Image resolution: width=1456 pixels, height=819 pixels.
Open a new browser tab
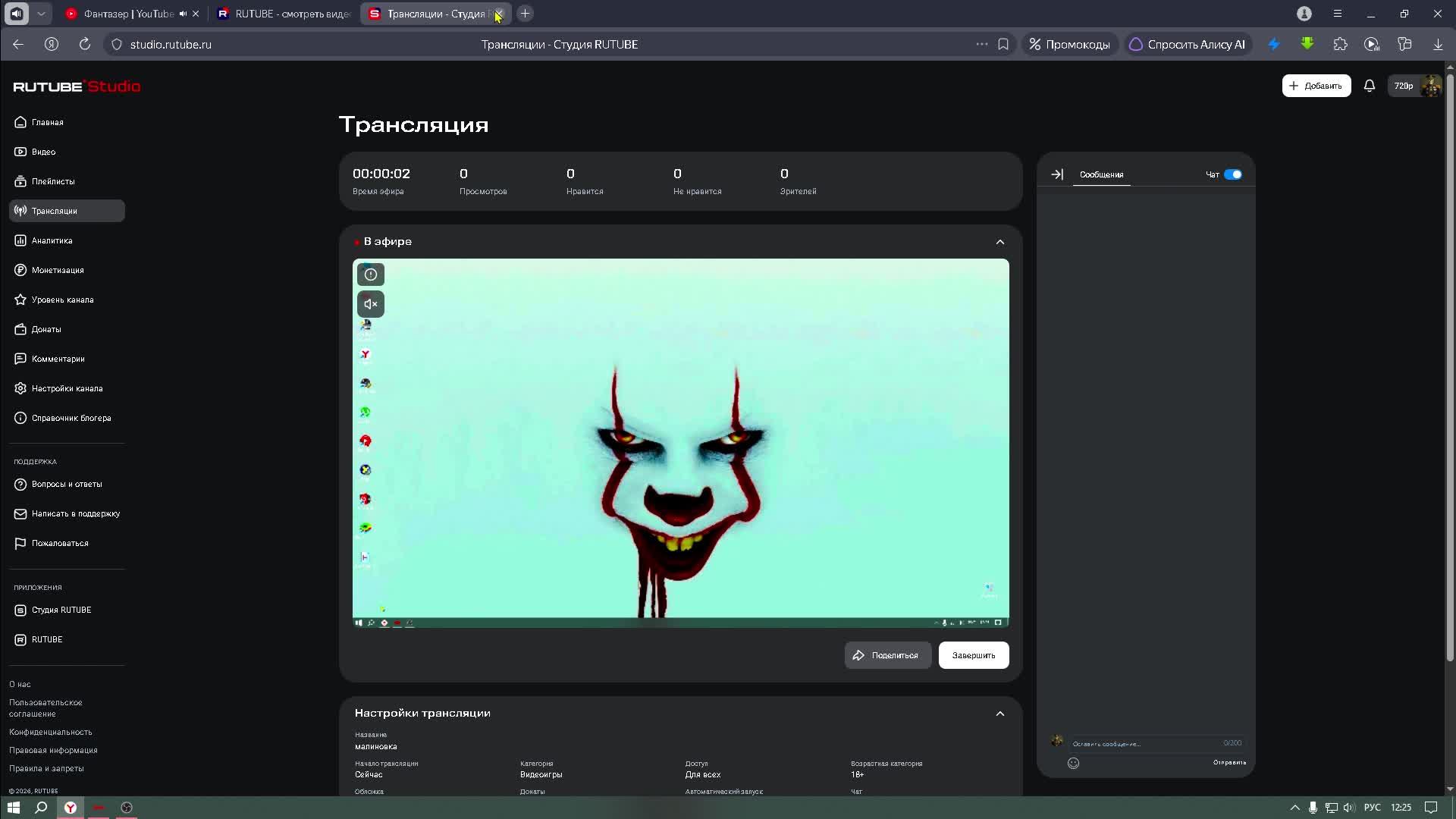point(525,14)
